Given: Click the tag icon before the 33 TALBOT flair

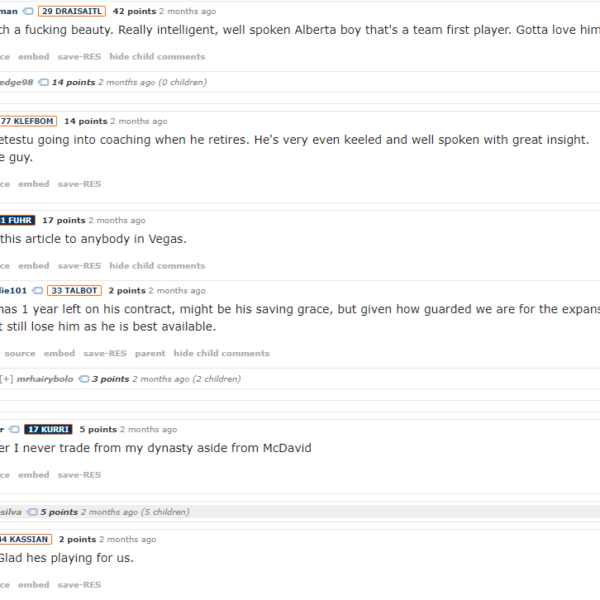Looking at the screenshot, I should coord(37,291).
